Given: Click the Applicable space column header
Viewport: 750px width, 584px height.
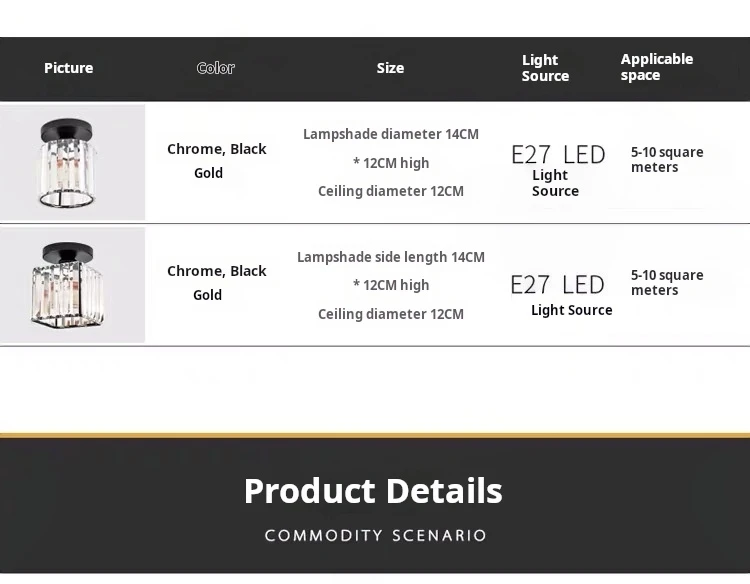Looking at the screenshot, I should pos(657,67).
